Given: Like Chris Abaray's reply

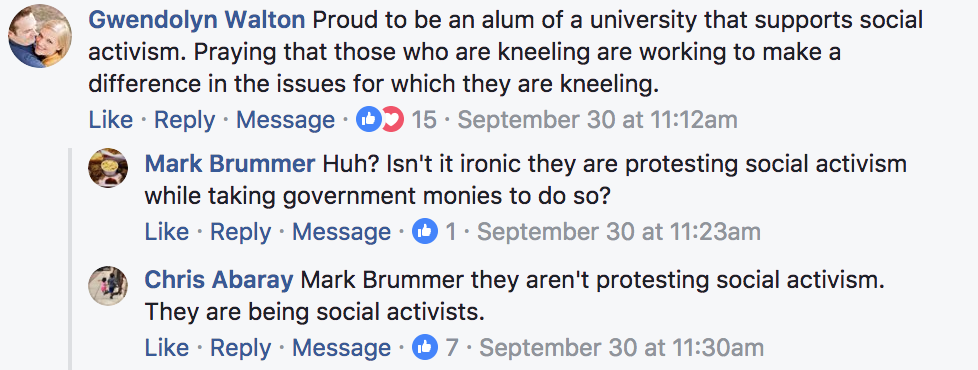Looking at the screenshot, I should (x=167, y=348).
